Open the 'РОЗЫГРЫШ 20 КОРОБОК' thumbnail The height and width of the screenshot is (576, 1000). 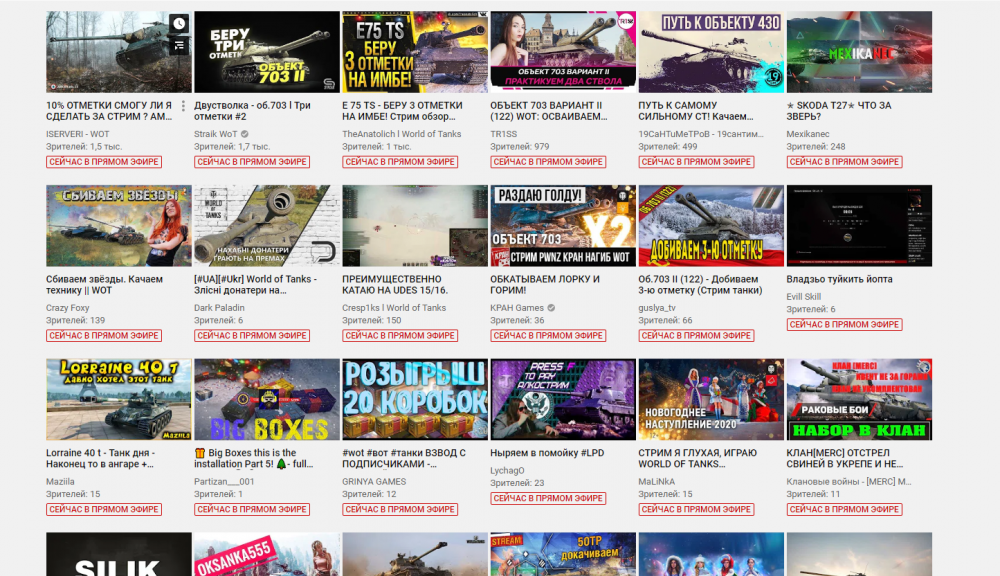(415, 399)
